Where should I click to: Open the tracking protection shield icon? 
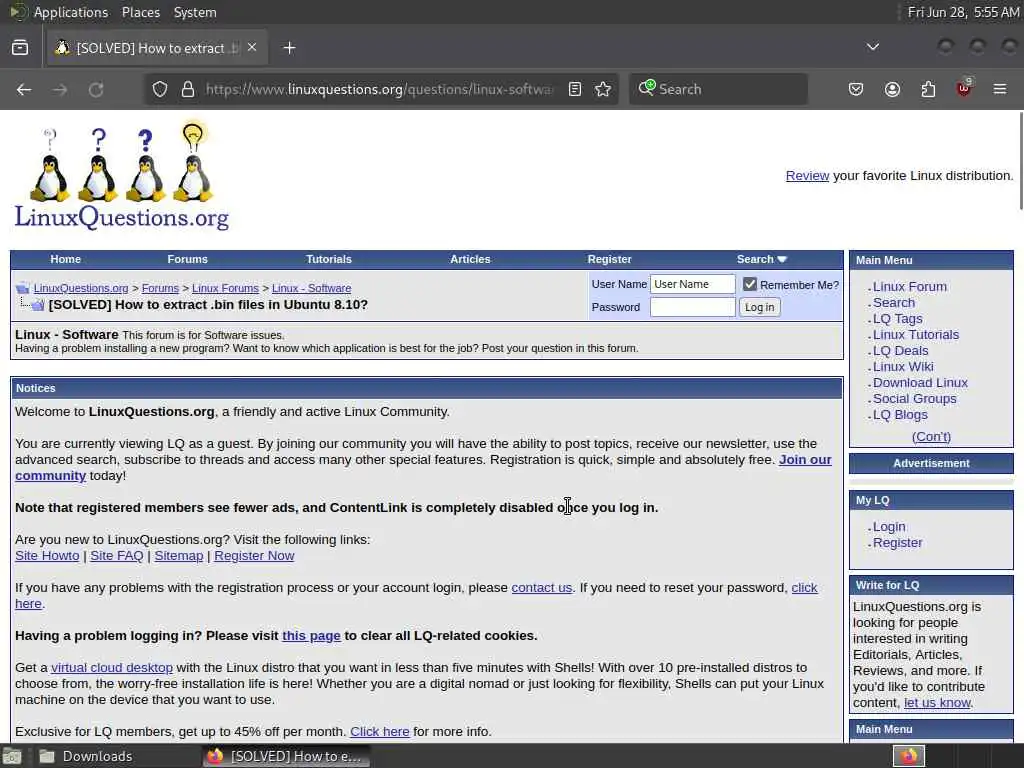[x=160, y=89]
